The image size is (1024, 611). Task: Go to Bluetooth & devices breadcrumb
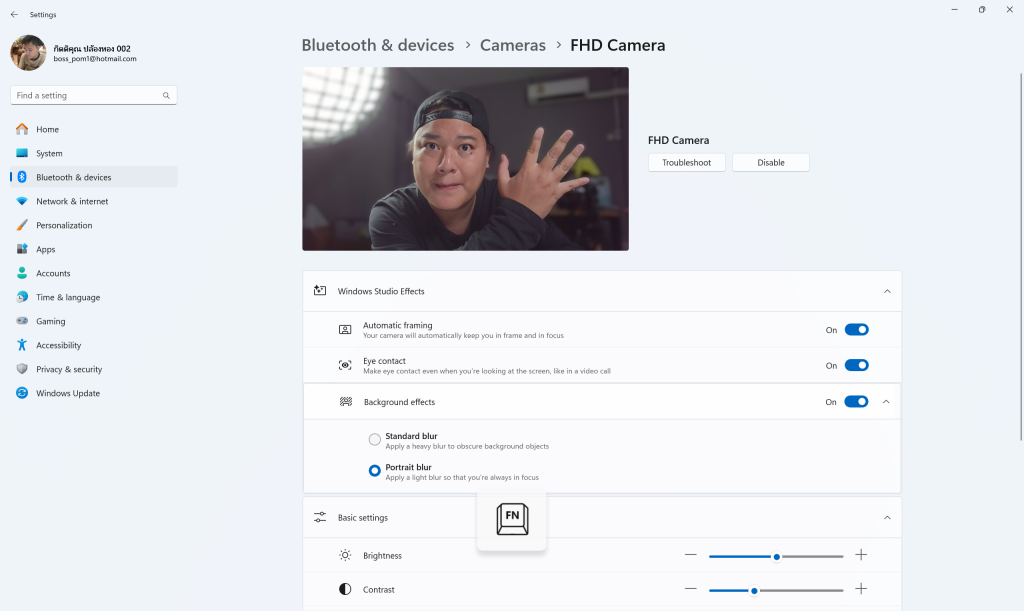[x=377, y=45]
